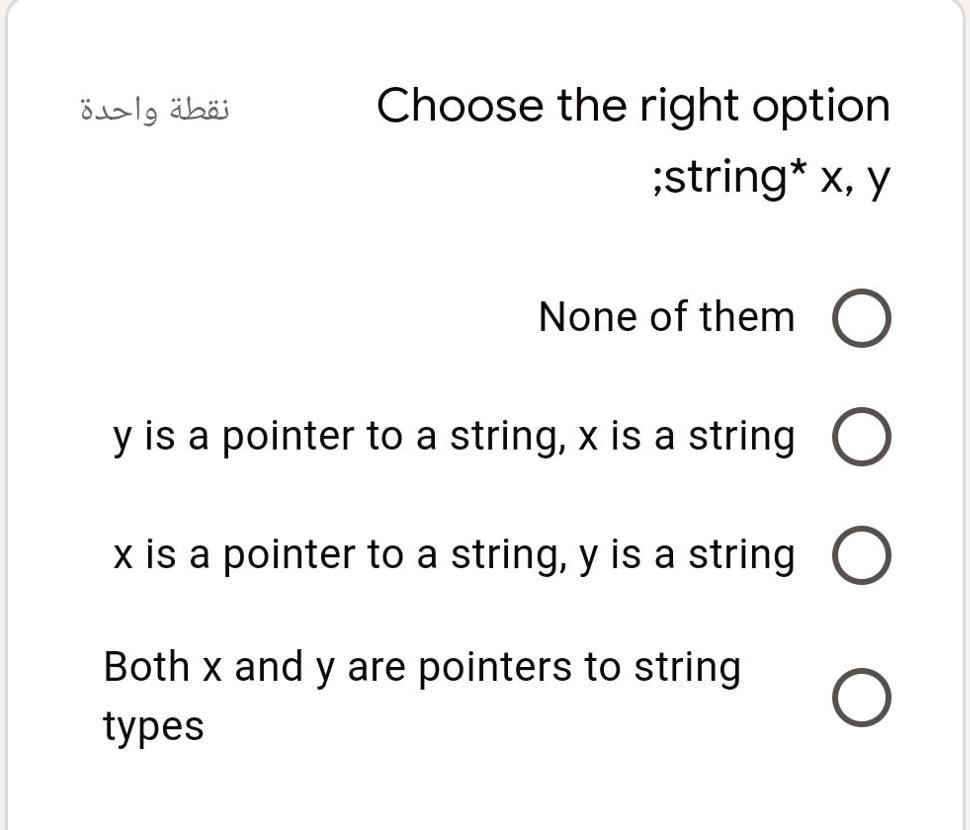Click the "string* x, y" code line
Viewport: 970px width, 830px height.
(771, 179)
